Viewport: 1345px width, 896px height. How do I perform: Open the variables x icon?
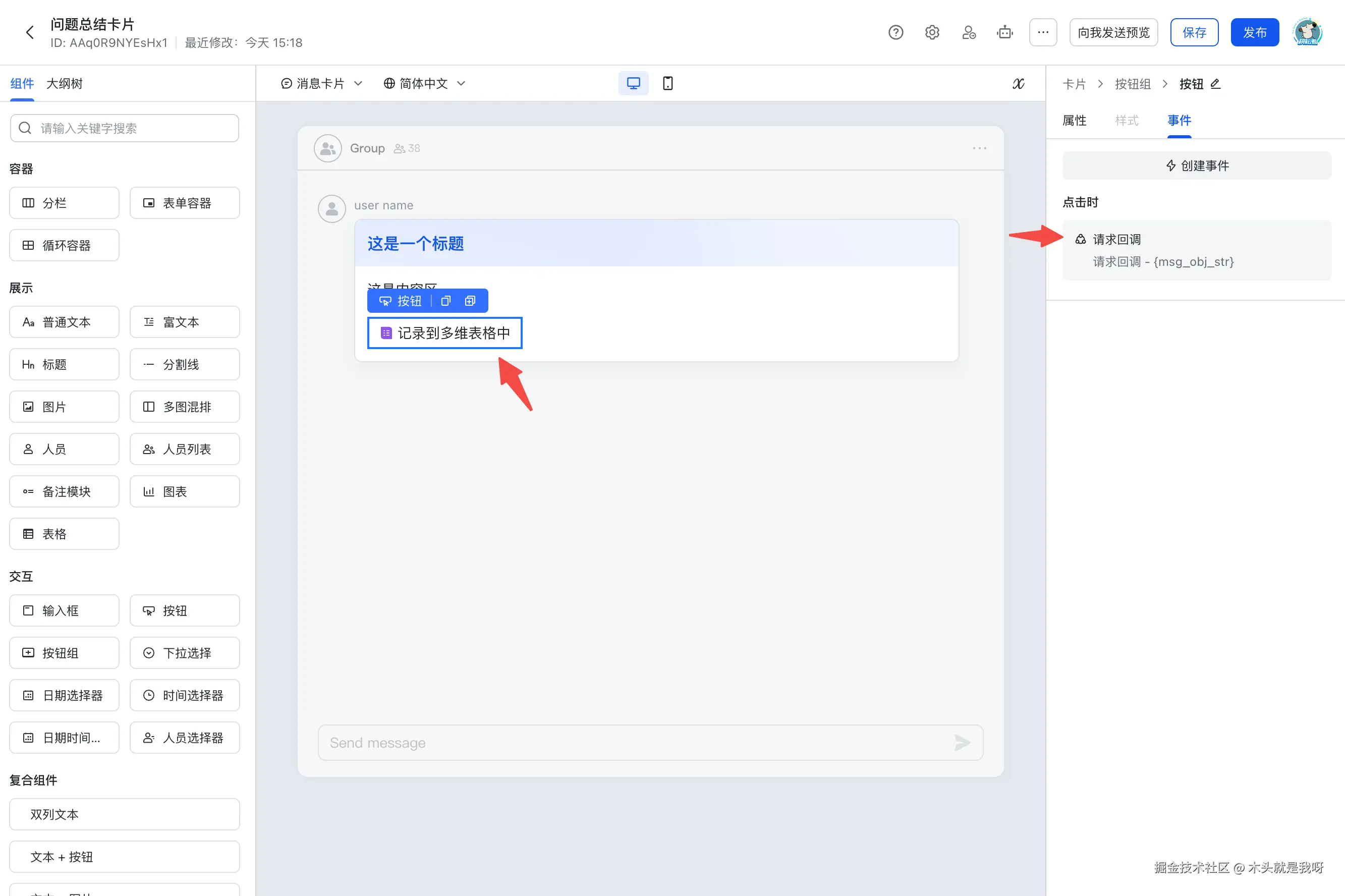point(1018,84)
